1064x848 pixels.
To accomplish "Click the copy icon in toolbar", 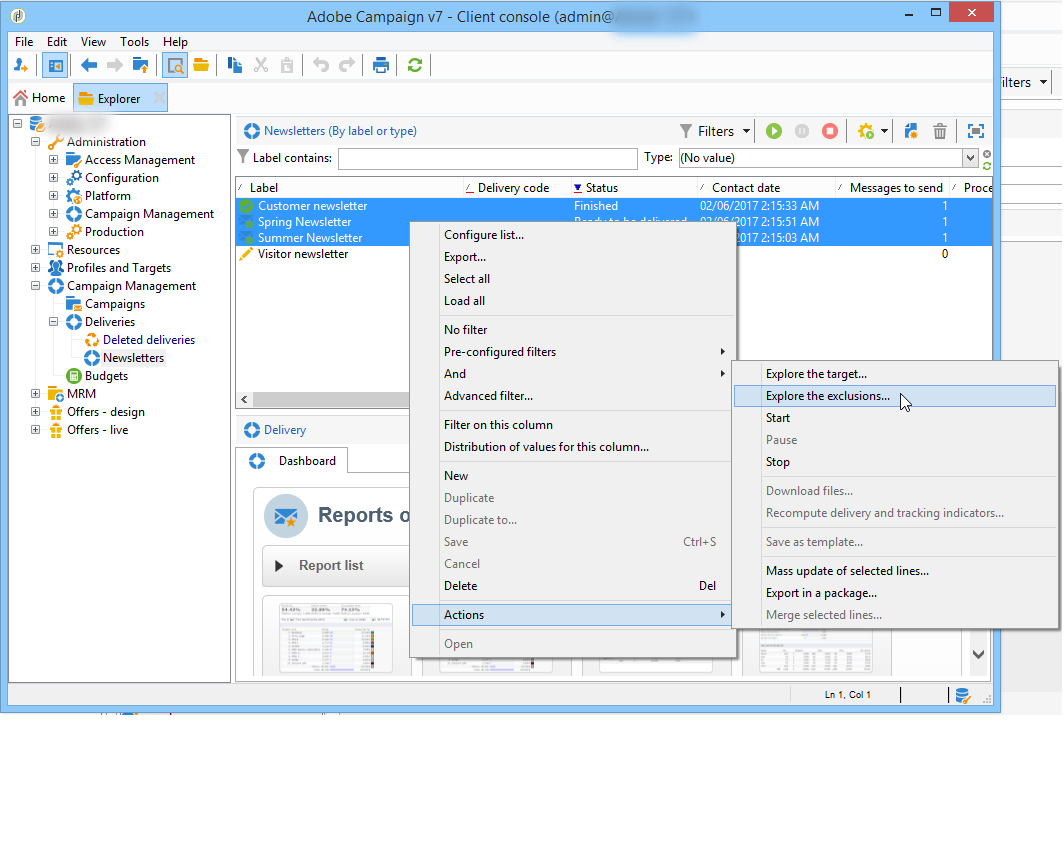I will tap(235, 66).
